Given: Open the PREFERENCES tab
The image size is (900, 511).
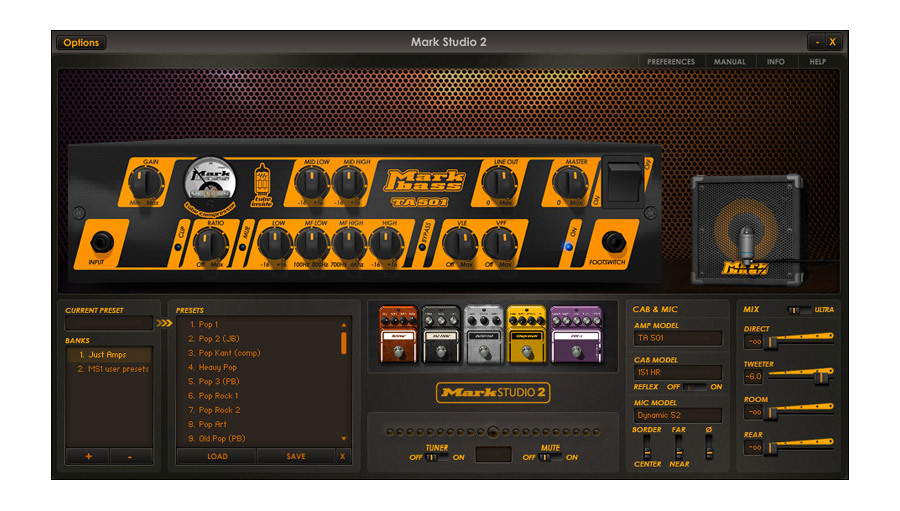Looking at the screenshot, I should [670, 61].
